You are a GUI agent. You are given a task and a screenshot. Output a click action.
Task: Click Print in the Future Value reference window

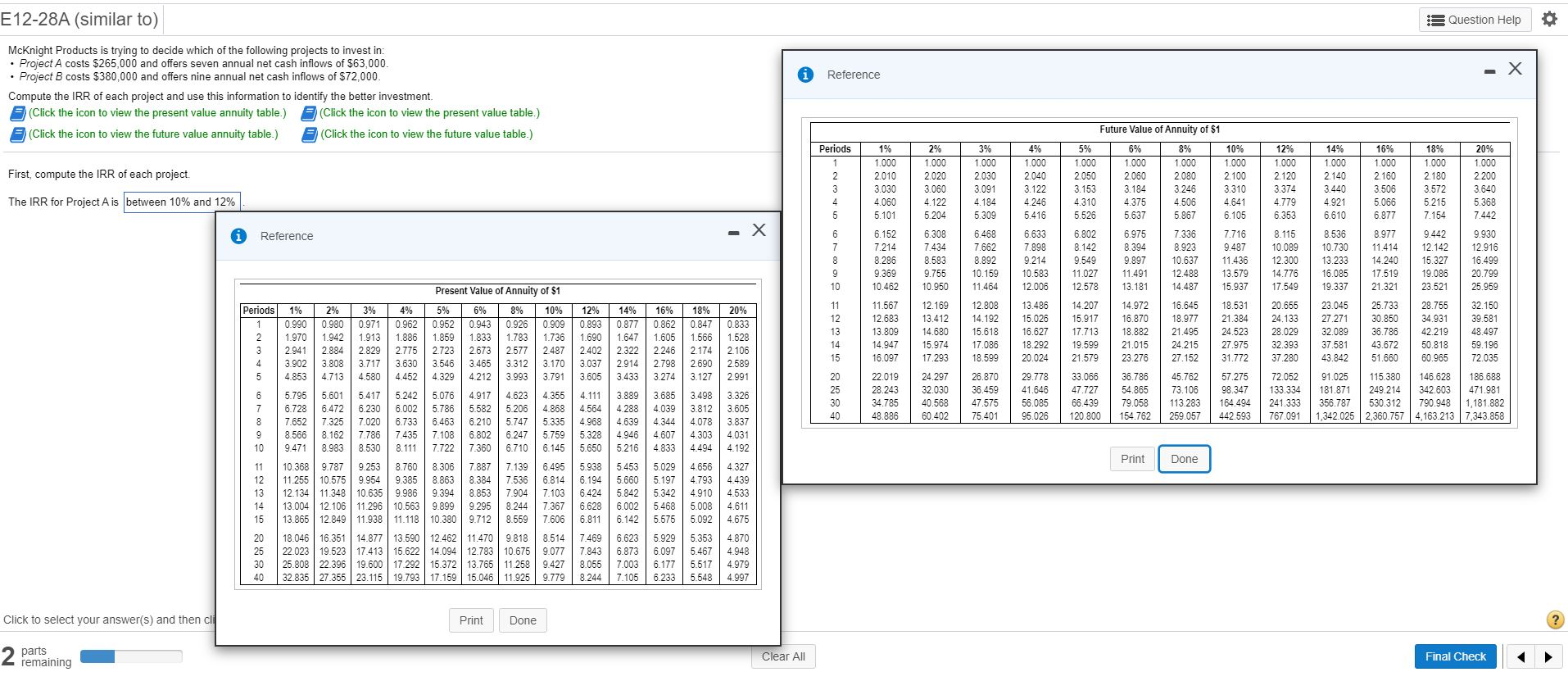1132,459
